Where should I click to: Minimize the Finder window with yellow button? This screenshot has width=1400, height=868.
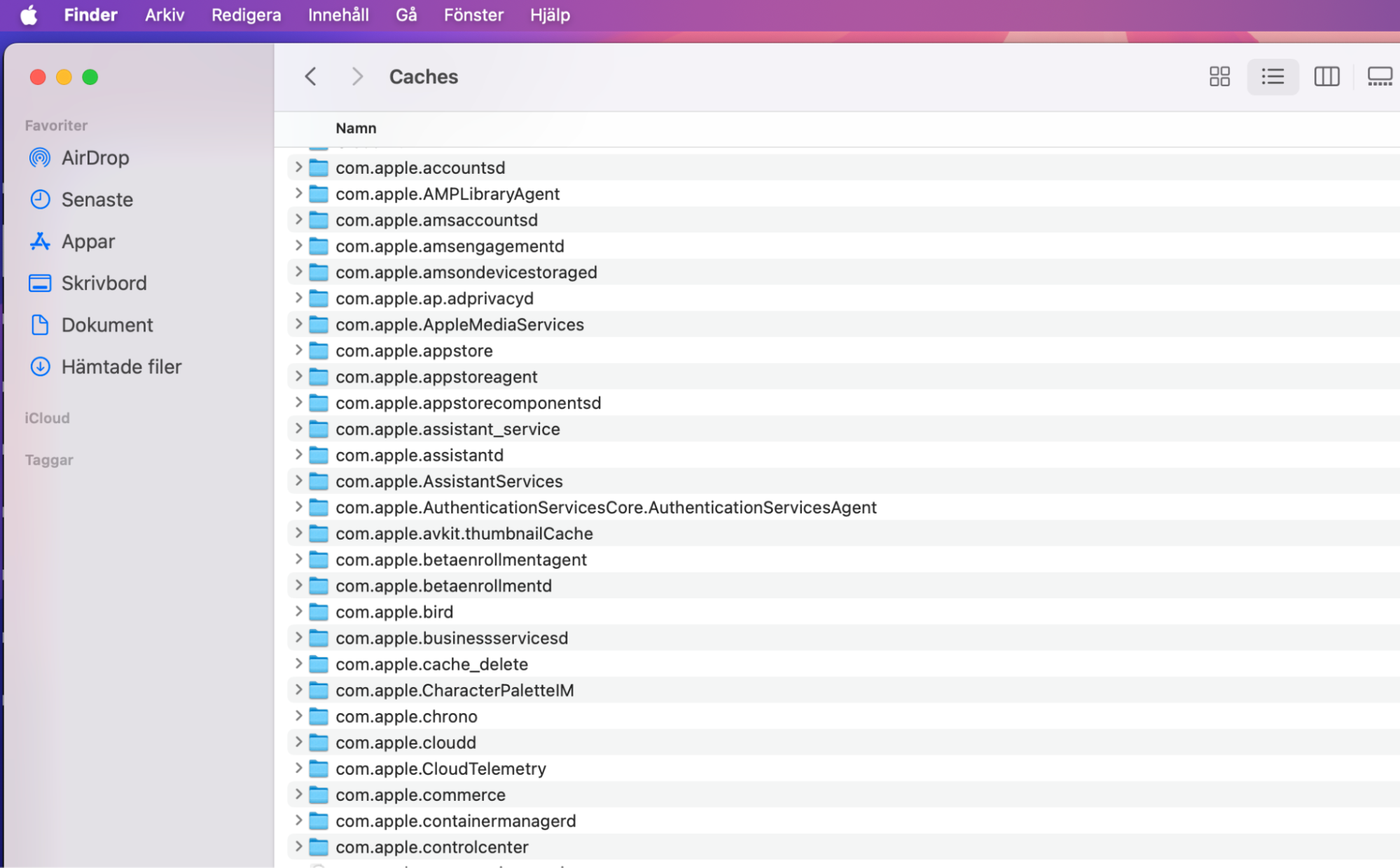point(64,77)
